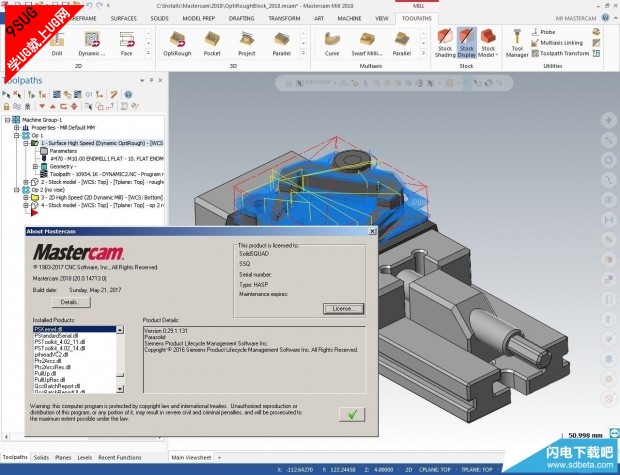The image size is (620, 475).
Task: Open the Tool Manager
Action: click(x=517, y=43)
